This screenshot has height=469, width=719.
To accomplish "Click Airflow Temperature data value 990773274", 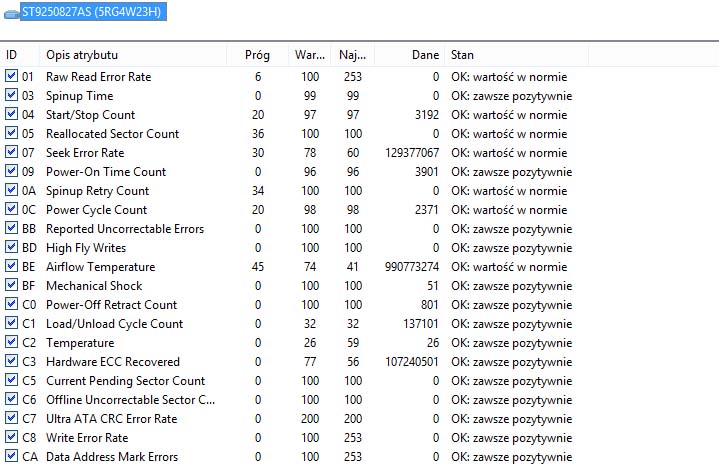I will click(x=412, y=267).
